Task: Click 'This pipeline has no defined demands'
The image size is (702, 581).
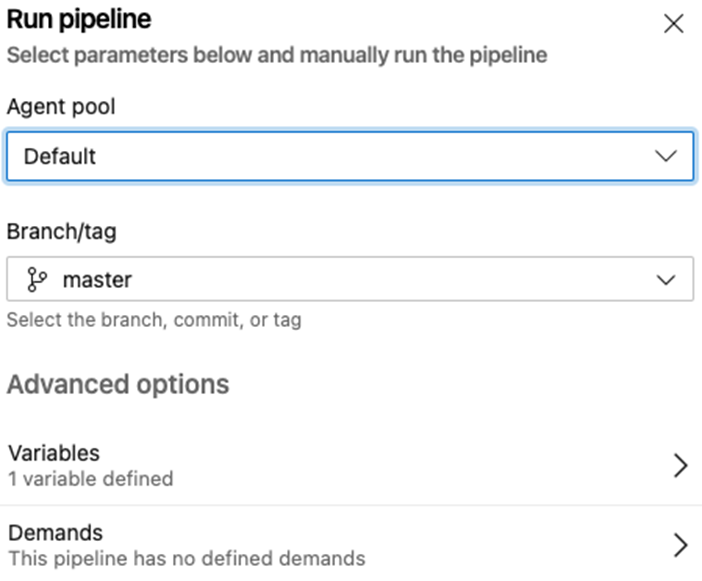Action: [187, 559]
